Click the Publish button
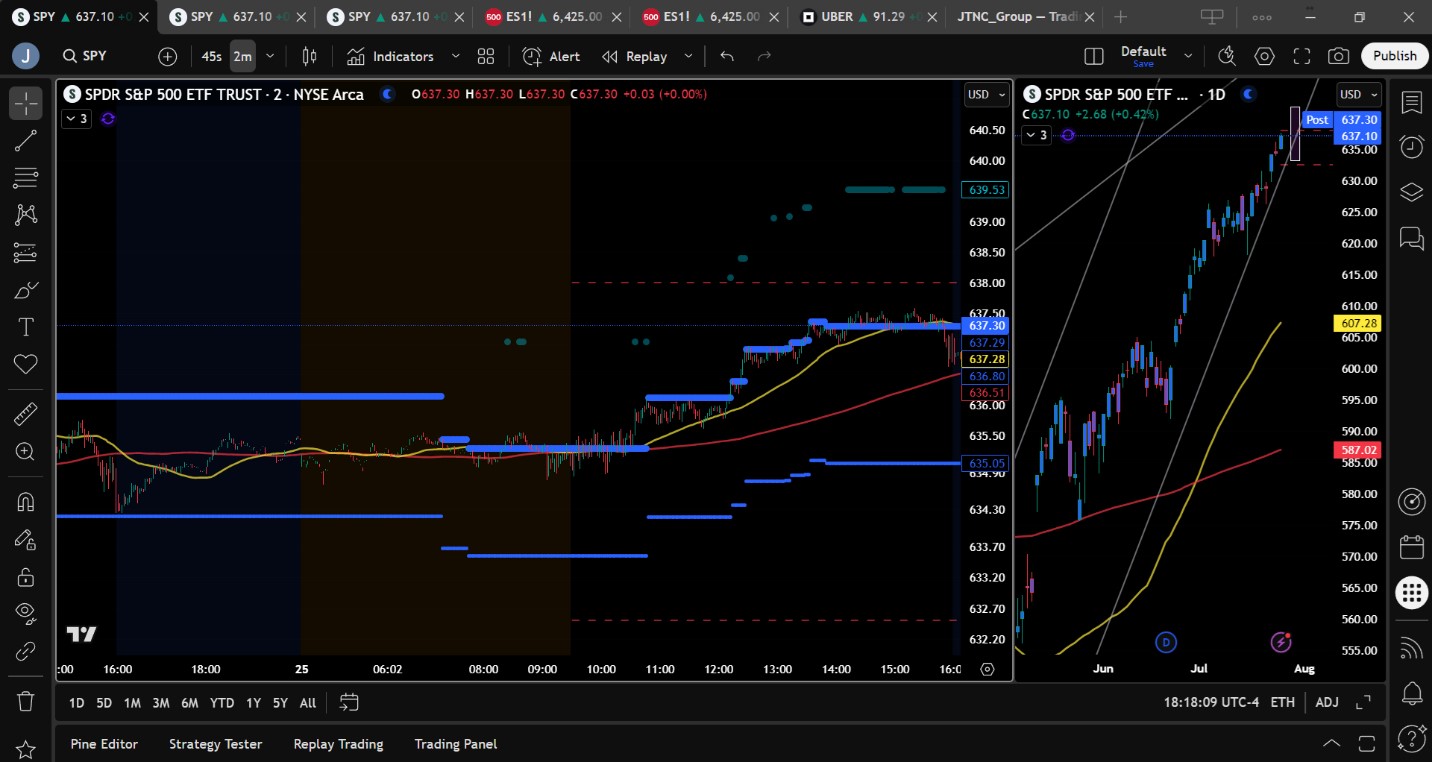 [x=1394, y=56]
